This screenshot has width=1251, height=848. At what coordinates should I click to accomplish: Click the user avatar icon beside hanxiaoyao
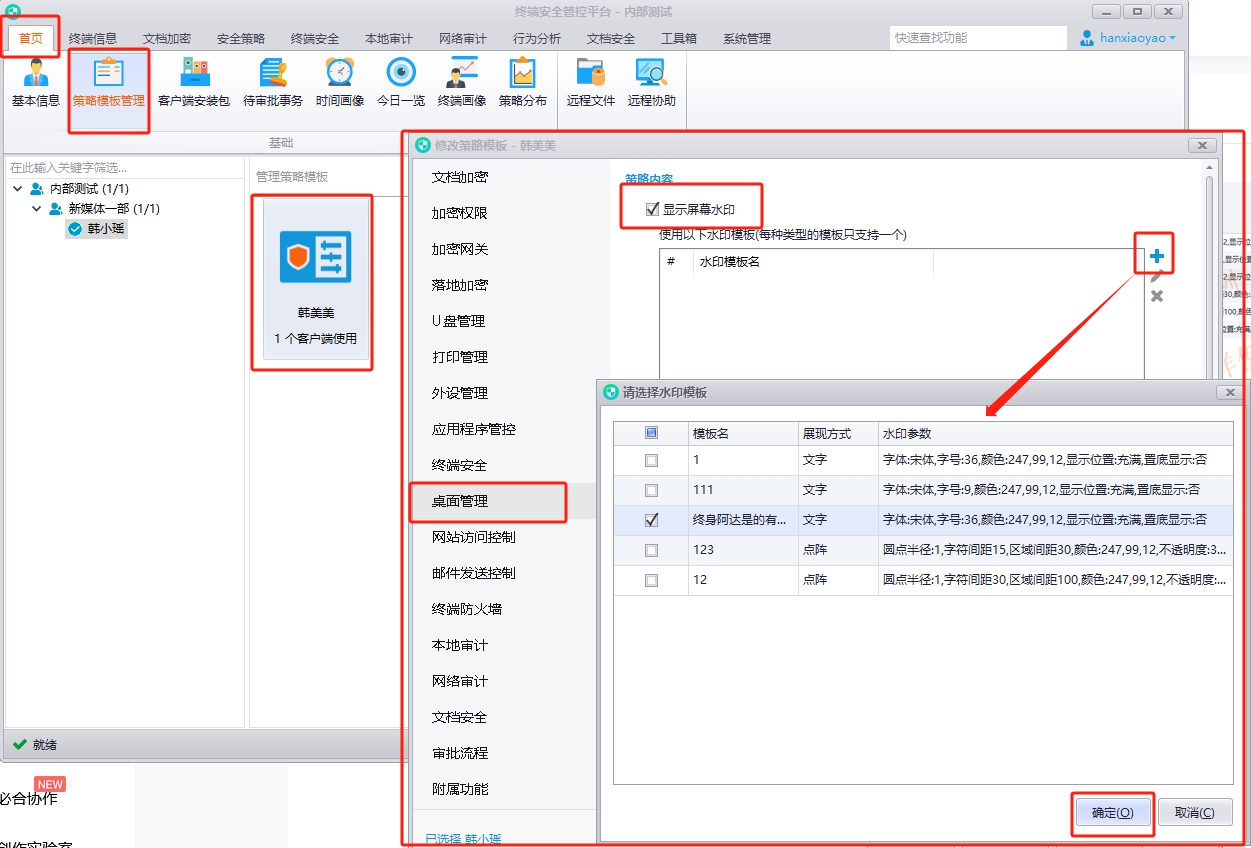1088,38
